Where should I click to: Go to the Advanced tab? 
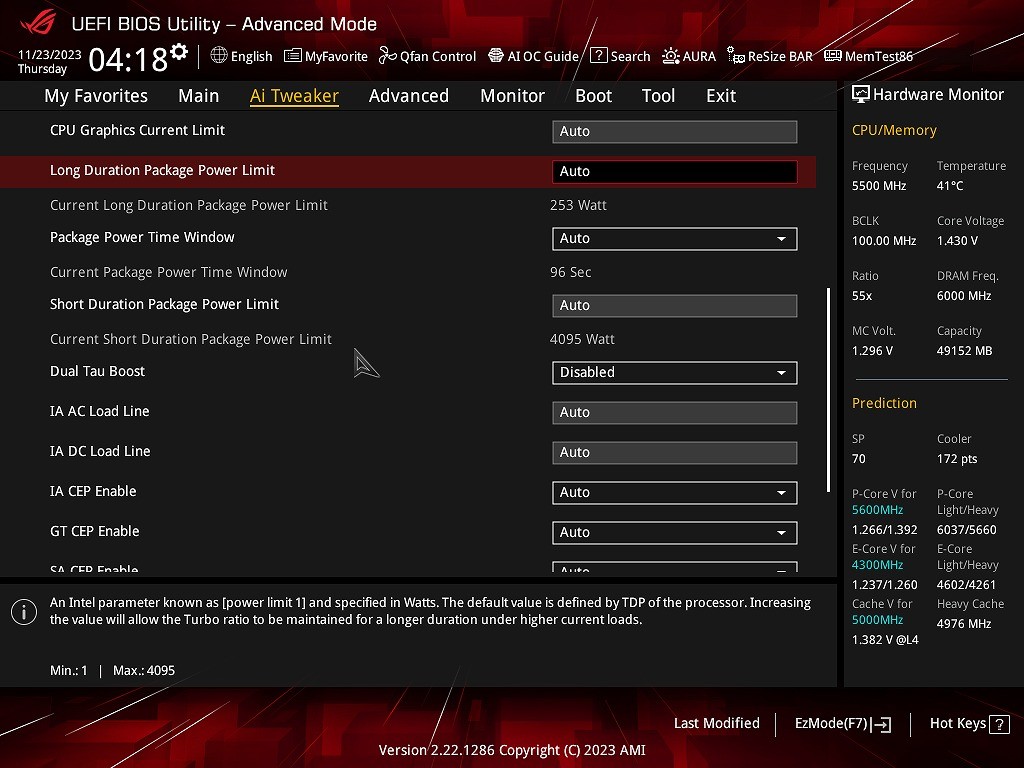pyautogui.click(x=409, y=96)
